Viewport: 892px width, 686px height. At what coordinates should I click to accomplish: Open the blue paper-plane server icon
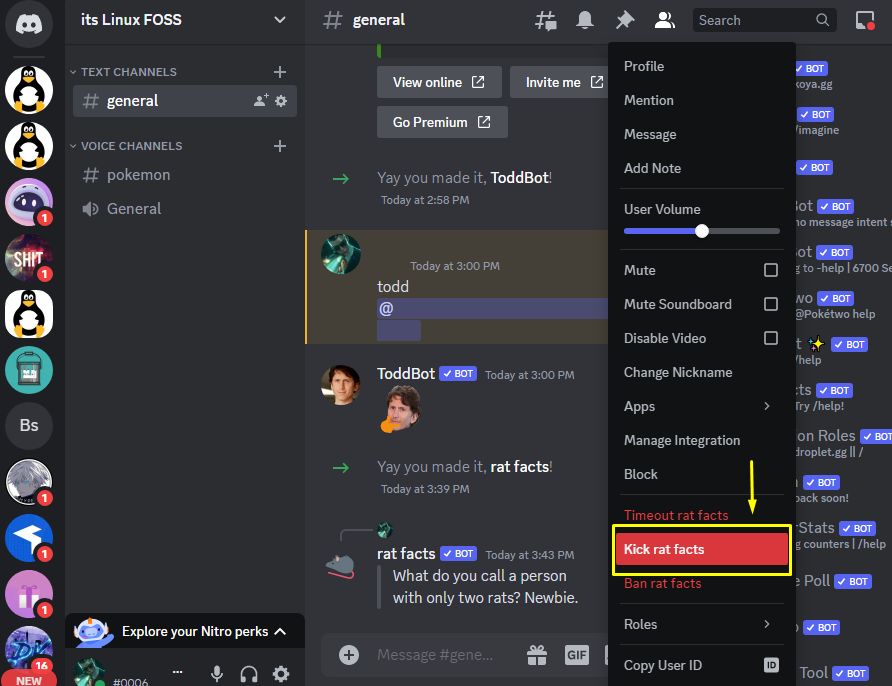click(x=28, y=538)
